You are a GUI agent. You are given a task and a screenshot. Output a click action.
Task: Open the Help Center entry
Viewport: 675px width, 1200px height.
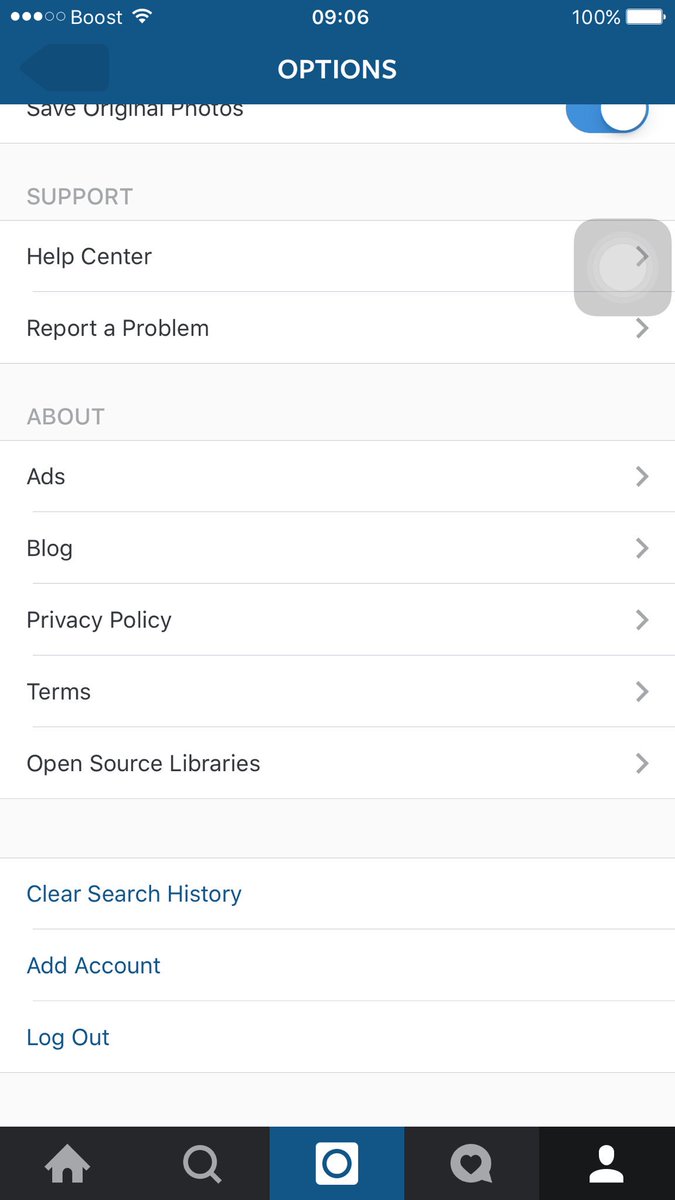pos(337,256)
